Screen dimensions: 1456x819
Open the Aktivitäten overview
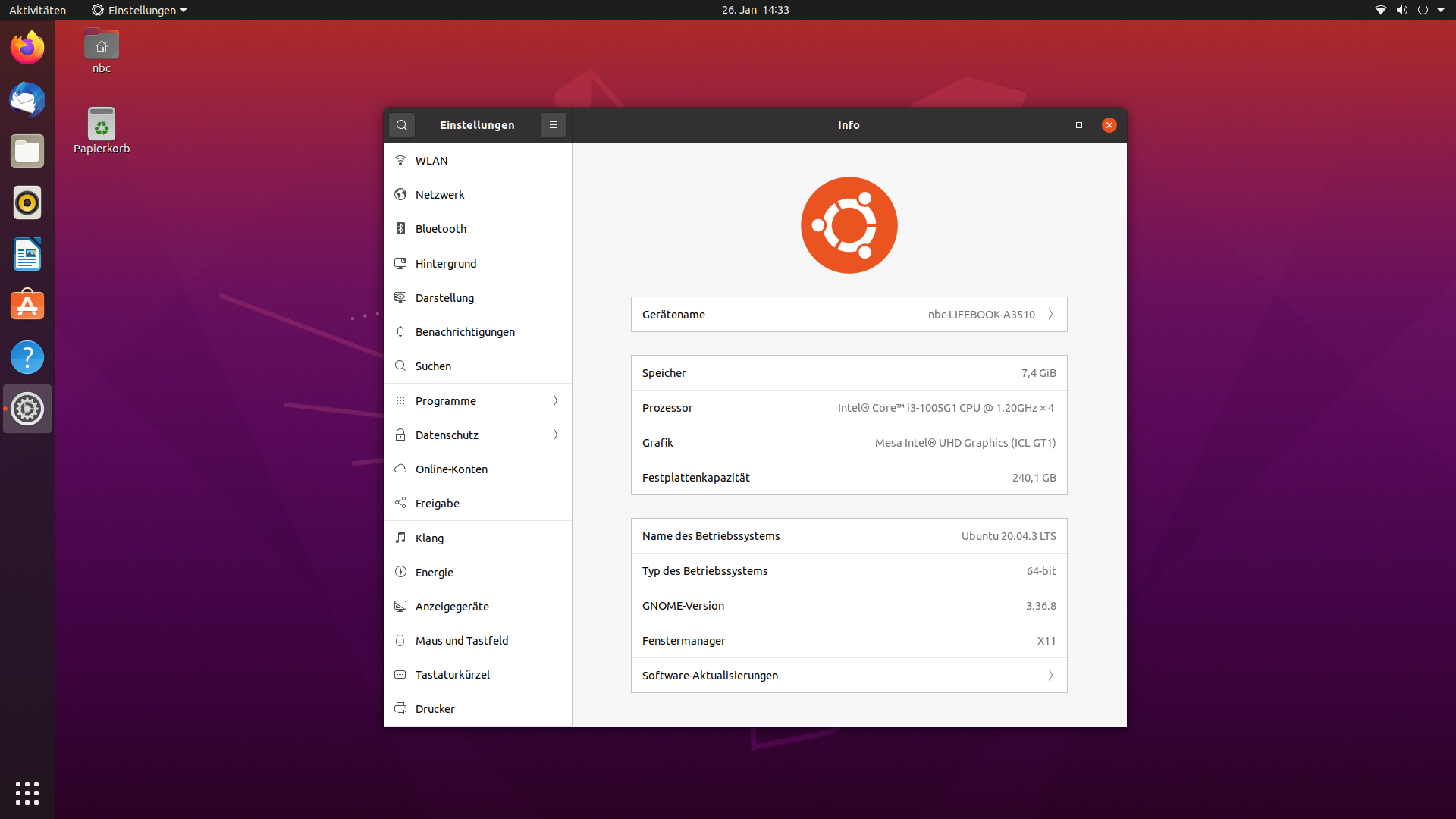point(37,10)
